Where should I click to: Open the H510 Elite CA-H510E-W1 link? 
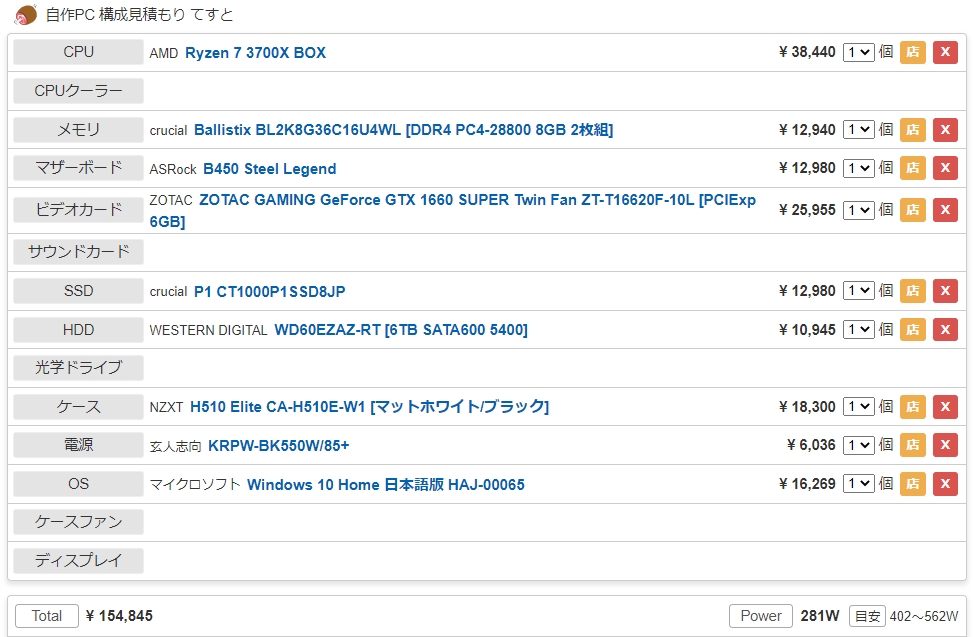pos(369,407)
